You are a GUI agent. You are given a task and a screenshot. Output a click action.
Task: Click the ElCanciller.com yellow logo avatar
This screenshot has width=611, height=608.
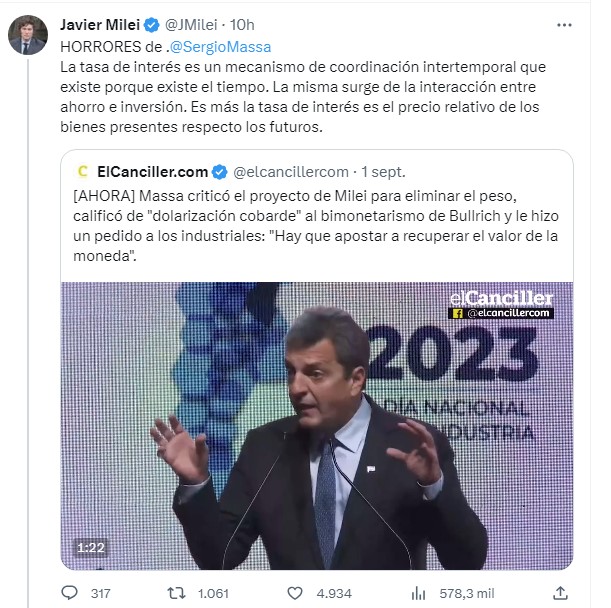pyautogui.click(x=82, y=171)
